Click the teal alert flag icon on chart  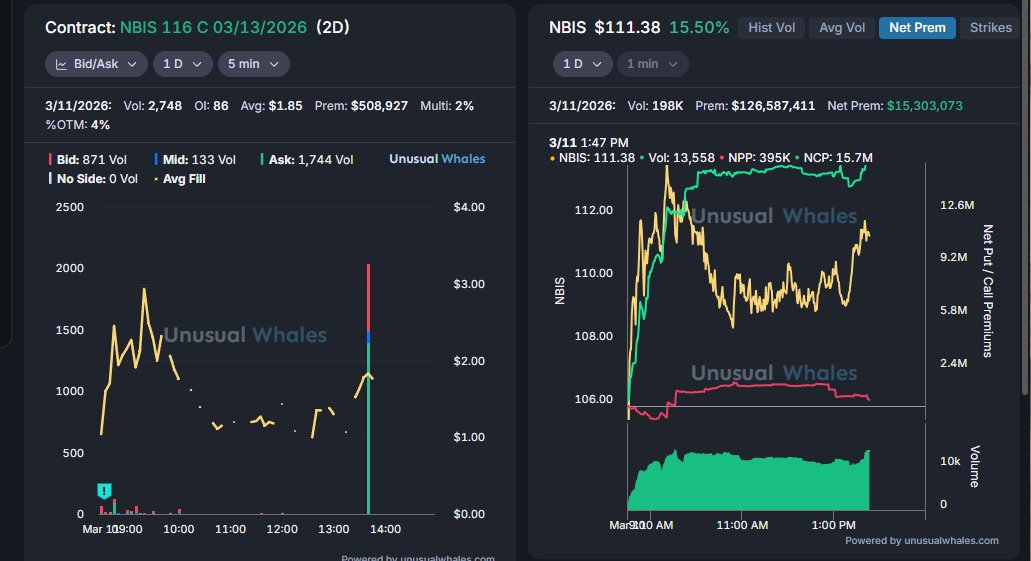104,491
